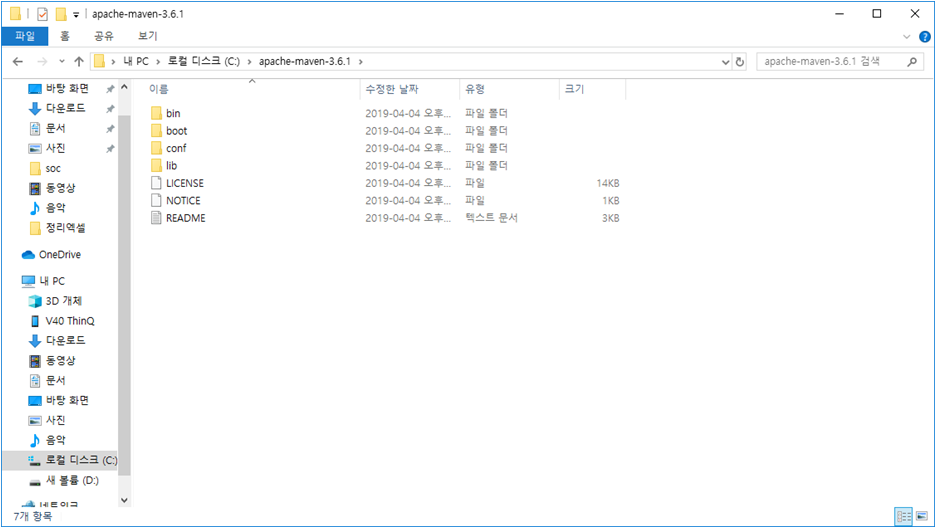936x528 pixels.
Task: Click README size 3KB cell
Action: (611, 218)
